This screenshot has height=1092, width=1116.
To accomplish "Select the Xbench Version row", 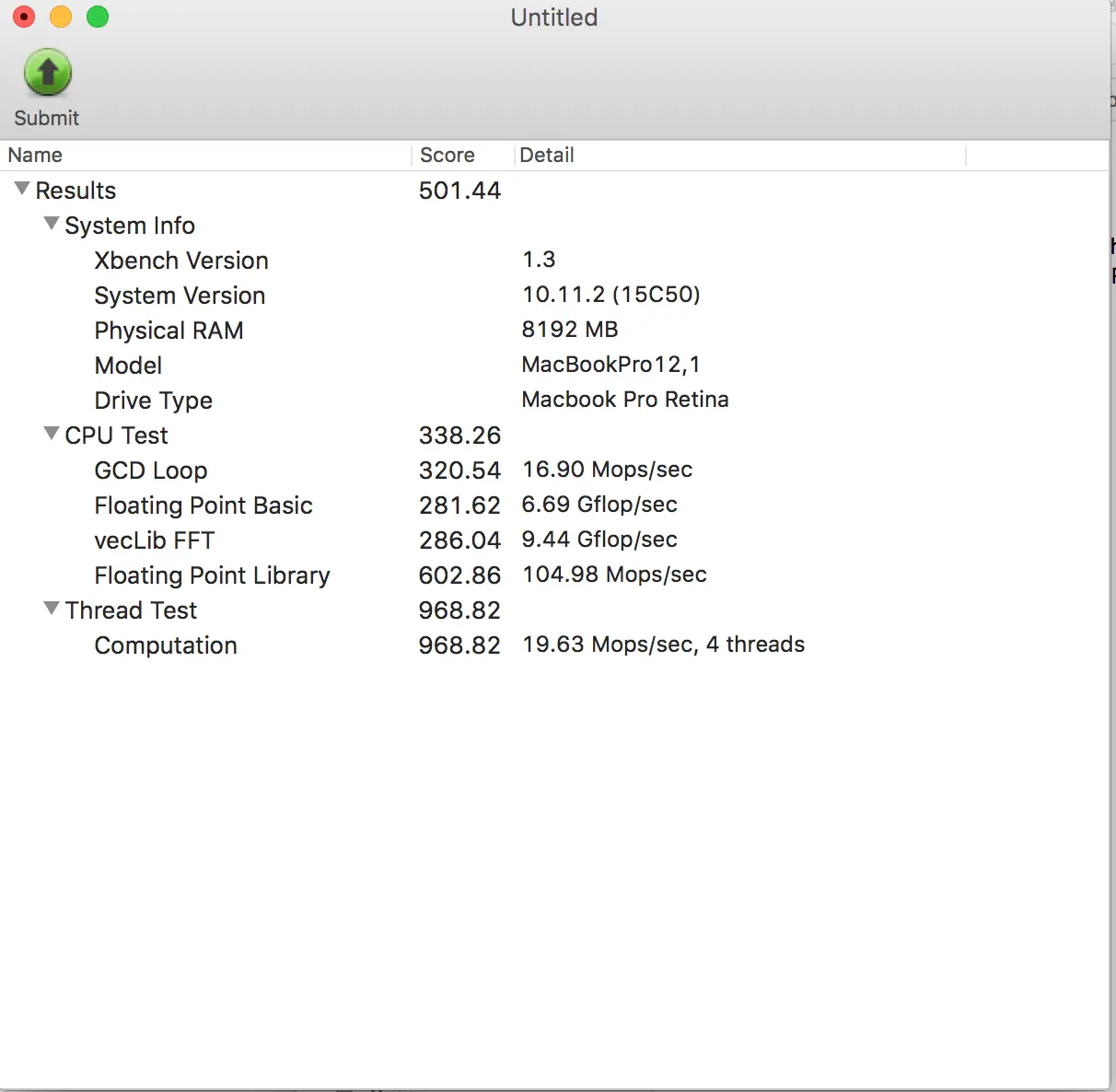I will (181, 261).
